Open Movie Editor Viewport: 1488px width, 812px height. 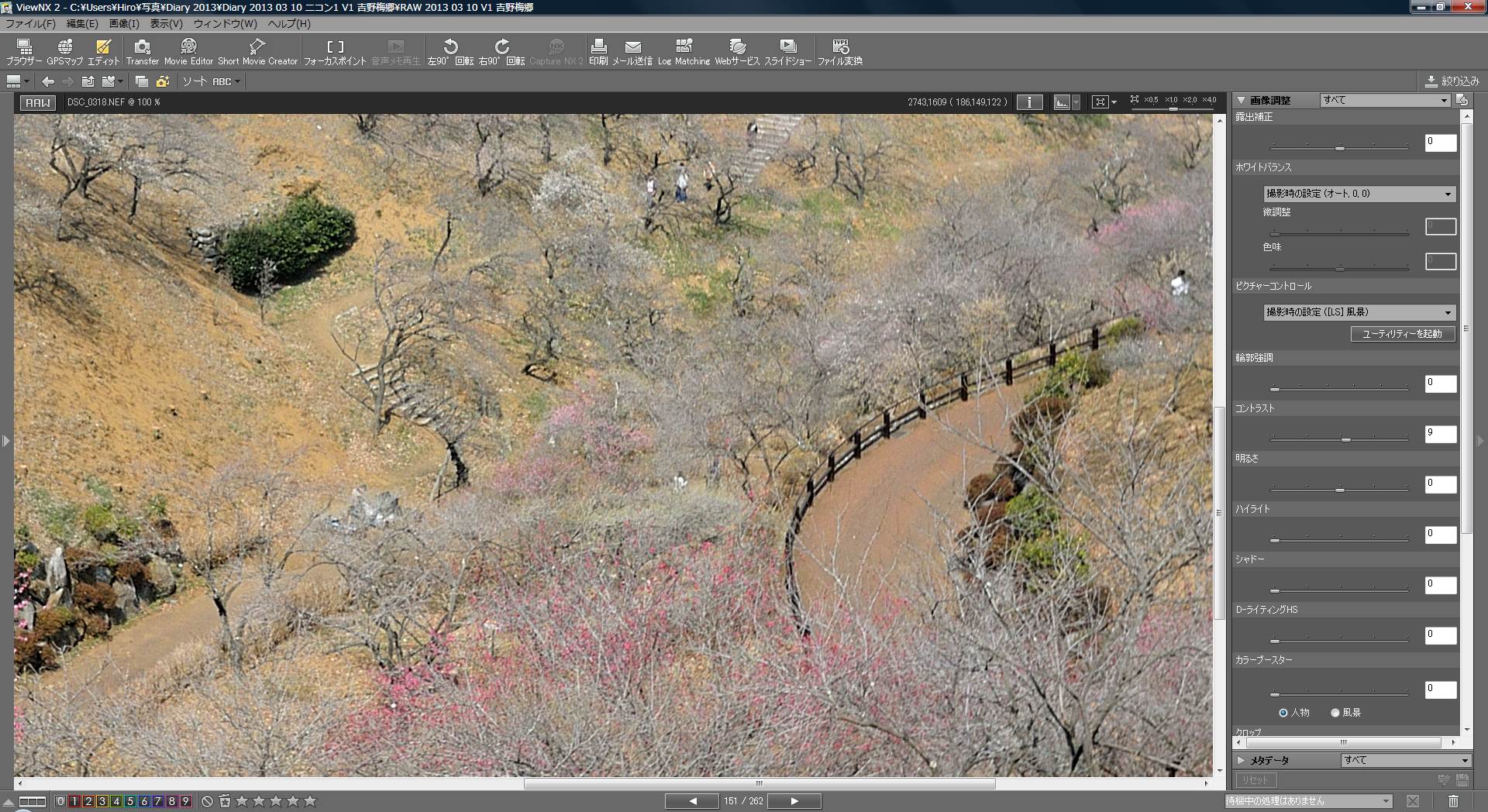click(x=188, y=52)
